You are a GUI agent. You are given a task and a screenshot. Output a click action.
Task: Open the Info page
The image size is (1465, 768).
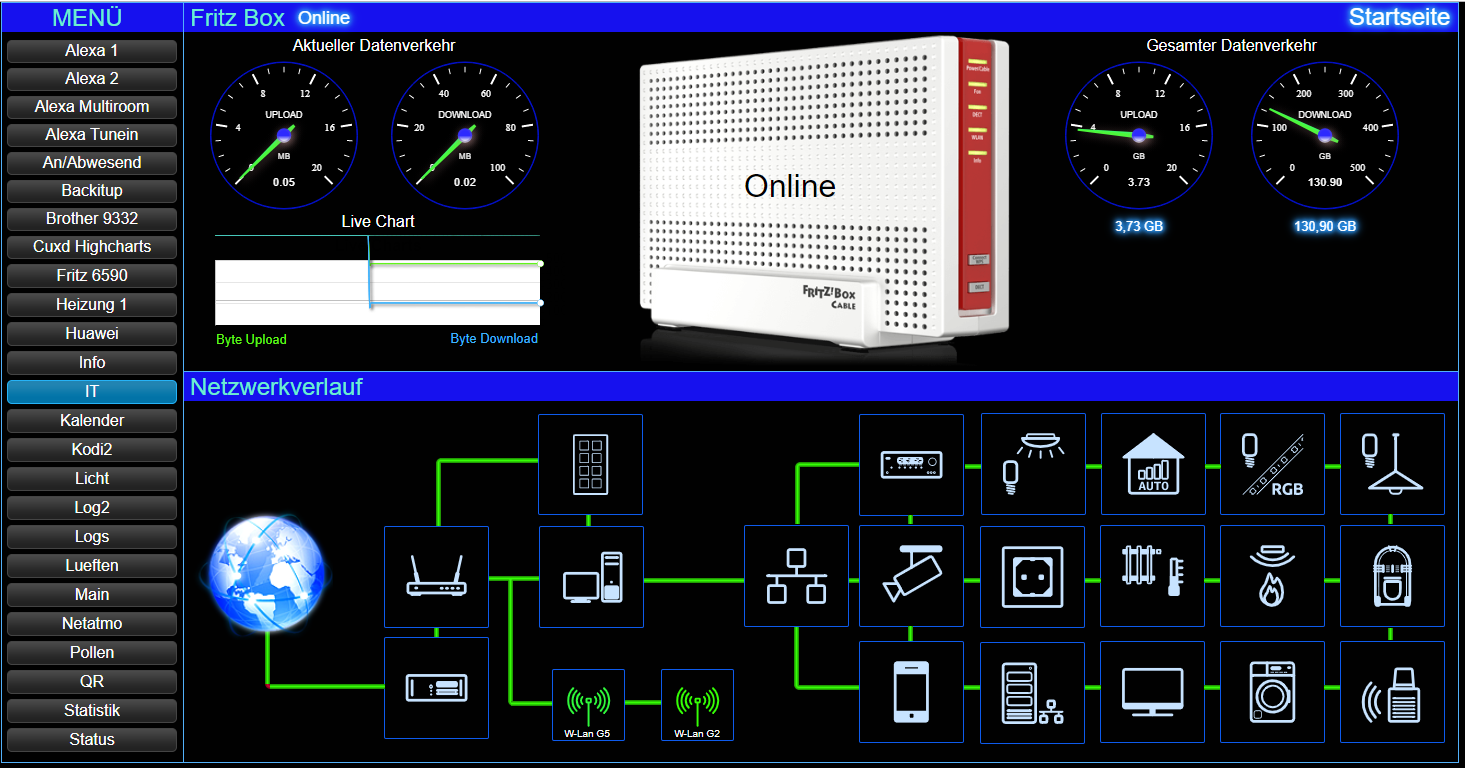[x=92, y=362]
